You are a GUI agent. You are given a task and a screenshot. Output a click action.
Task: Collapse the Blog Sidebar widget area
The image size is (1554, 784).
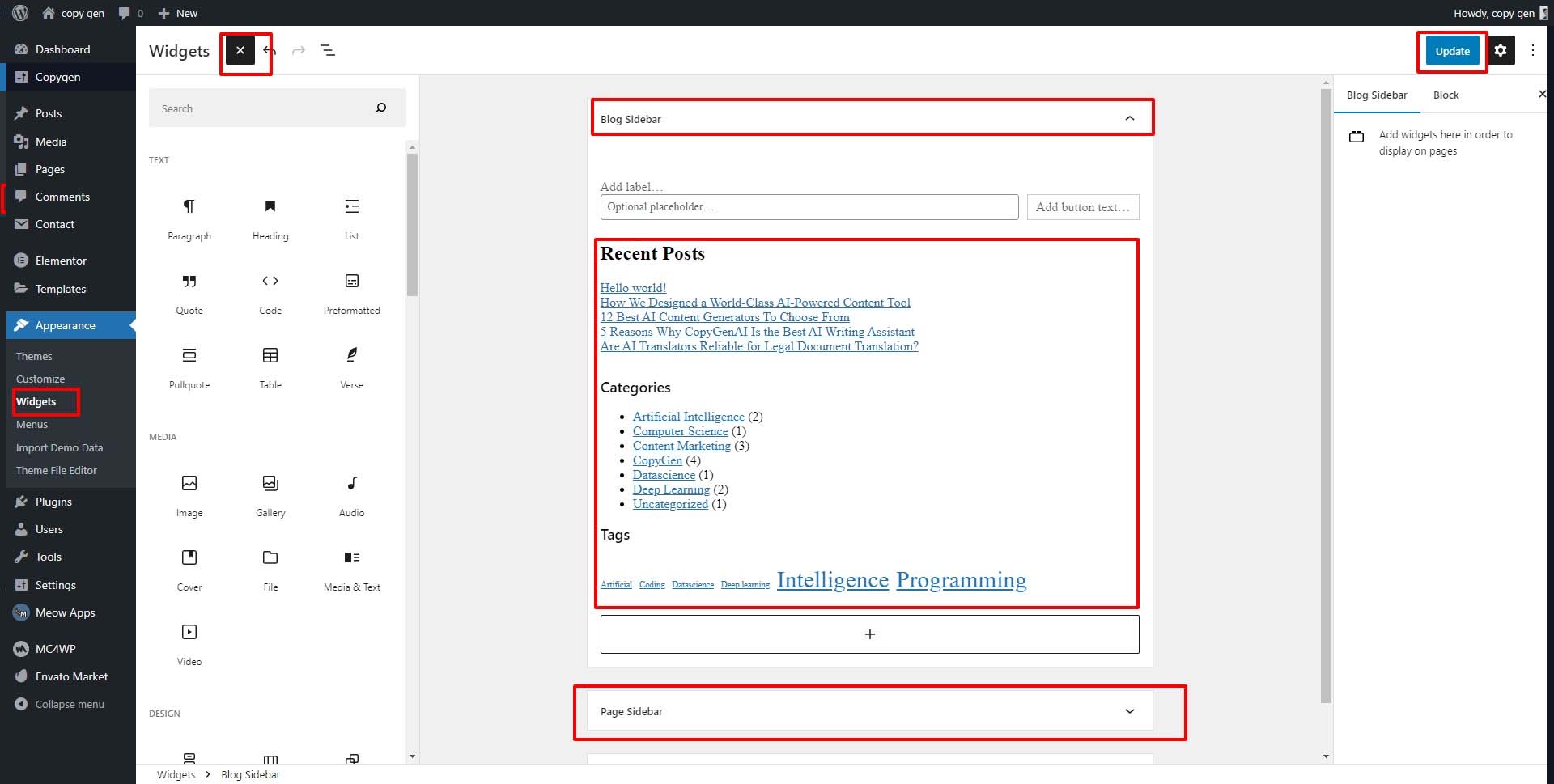pos(1130,119)
